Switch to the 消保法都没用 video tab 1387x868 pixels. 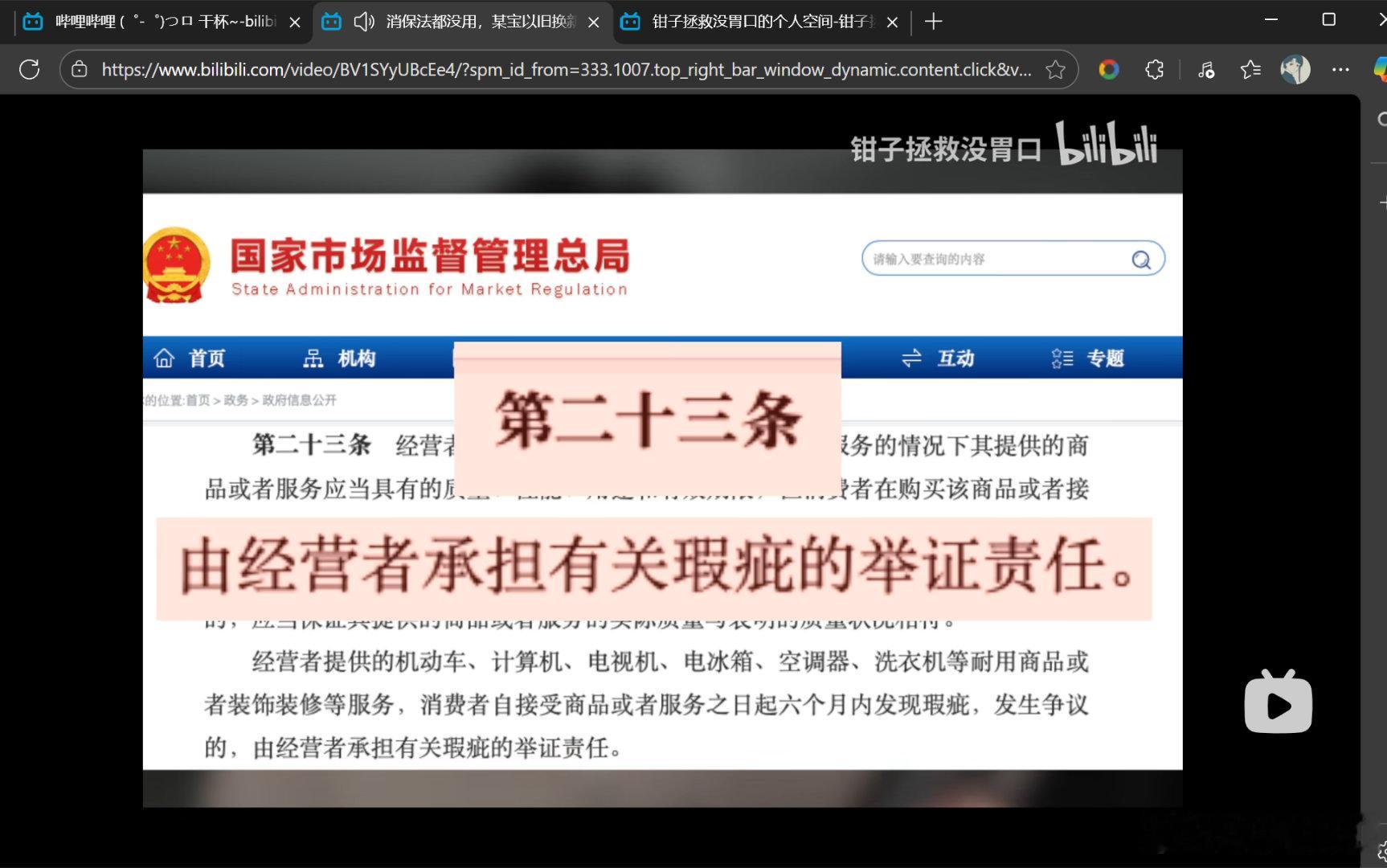(x=463, y=22)
